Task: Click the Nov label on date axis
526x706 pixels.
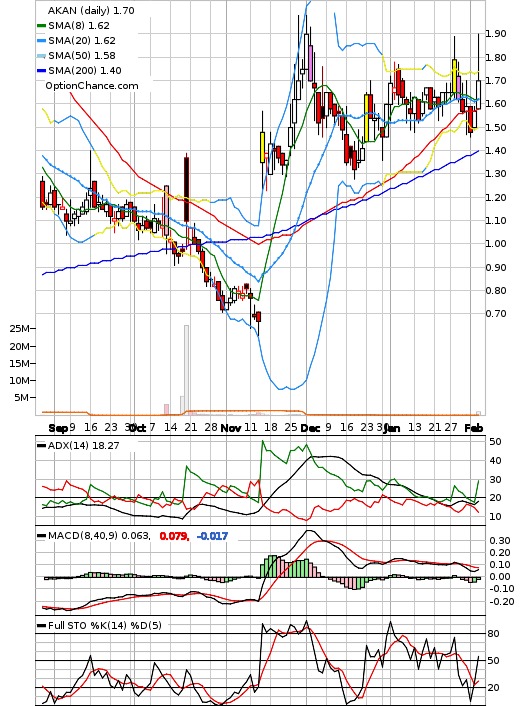Action: tap(231, 428)
